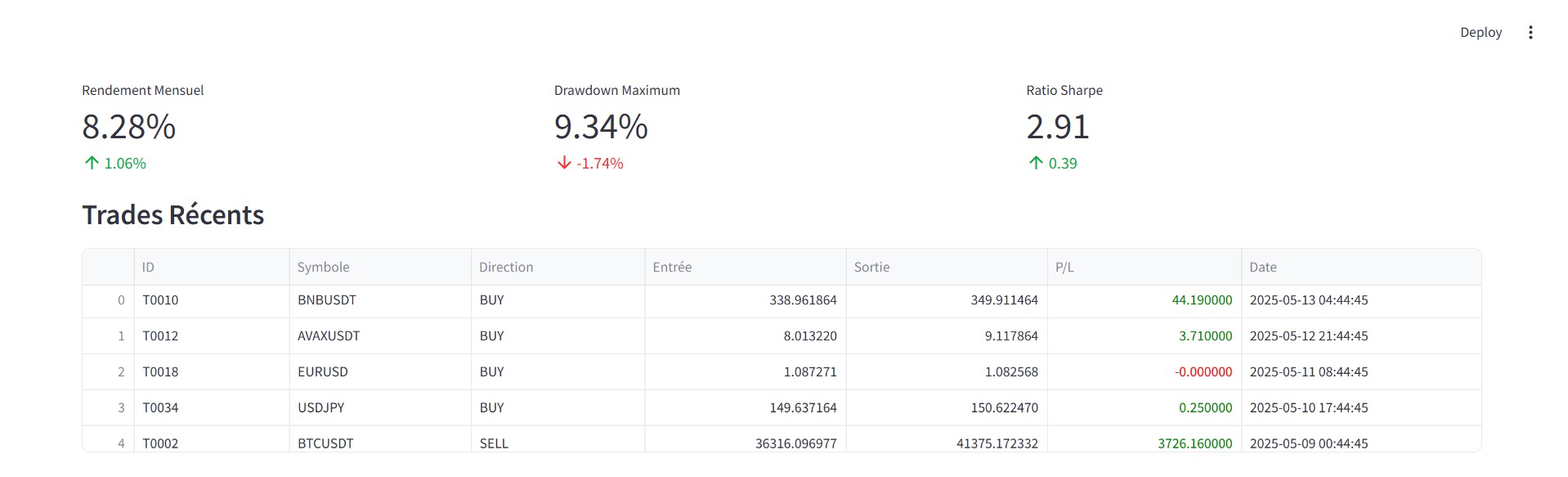Click exit price 1.082568
This screenshot has width=1568, height=477.
point(947,372)
